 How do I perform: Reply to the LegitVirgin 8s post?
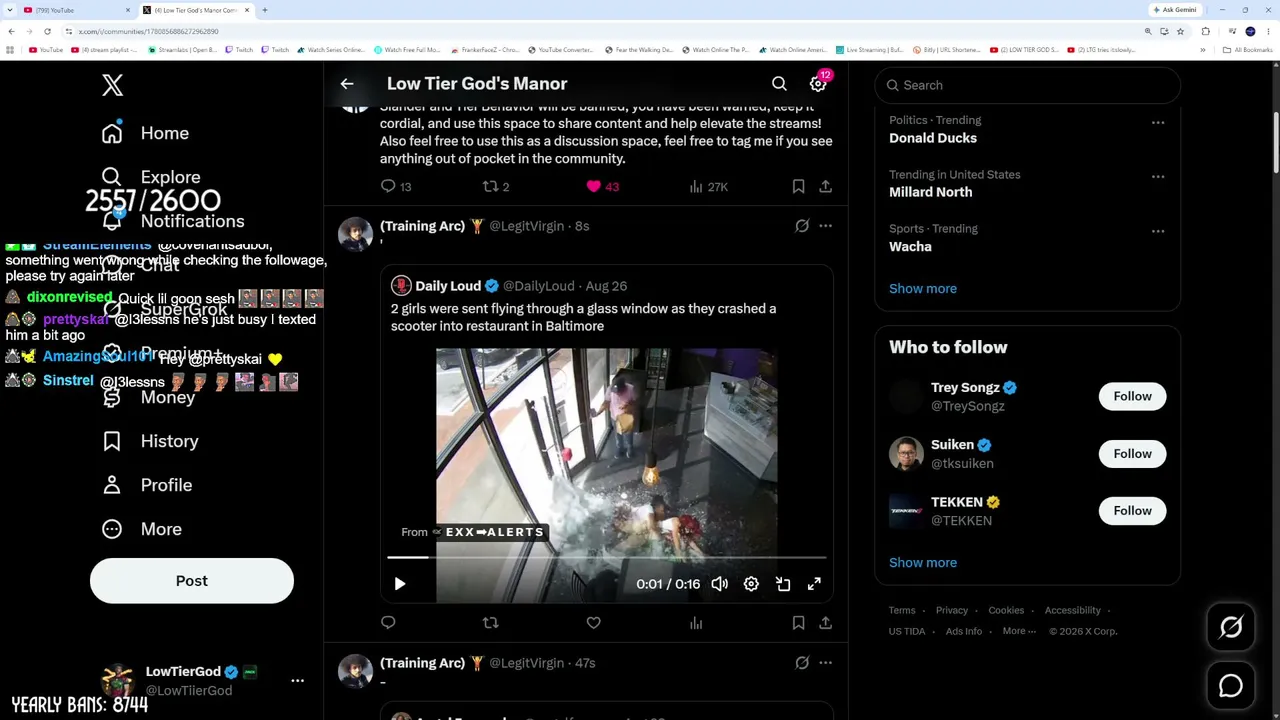[x=388, y=623]
